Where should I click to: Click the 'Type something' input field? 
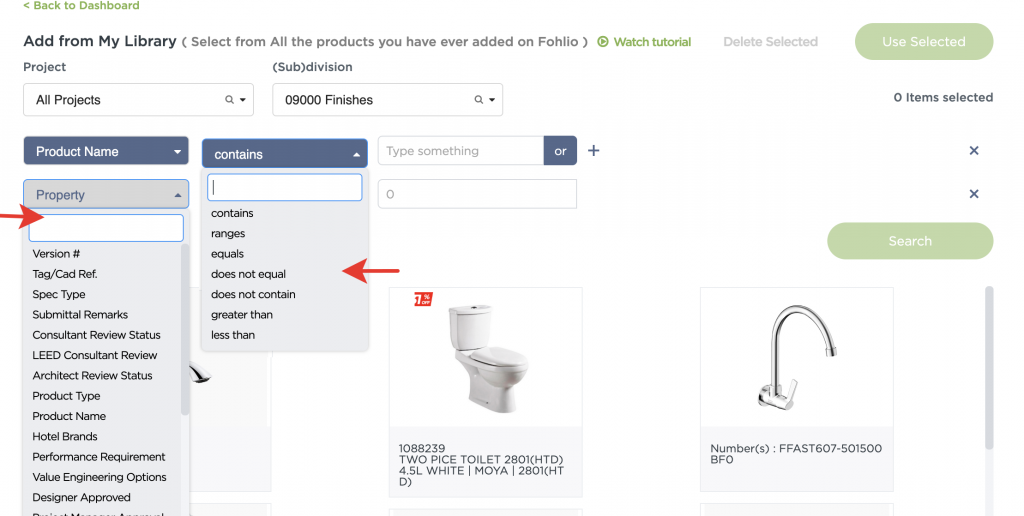(460, 151)
